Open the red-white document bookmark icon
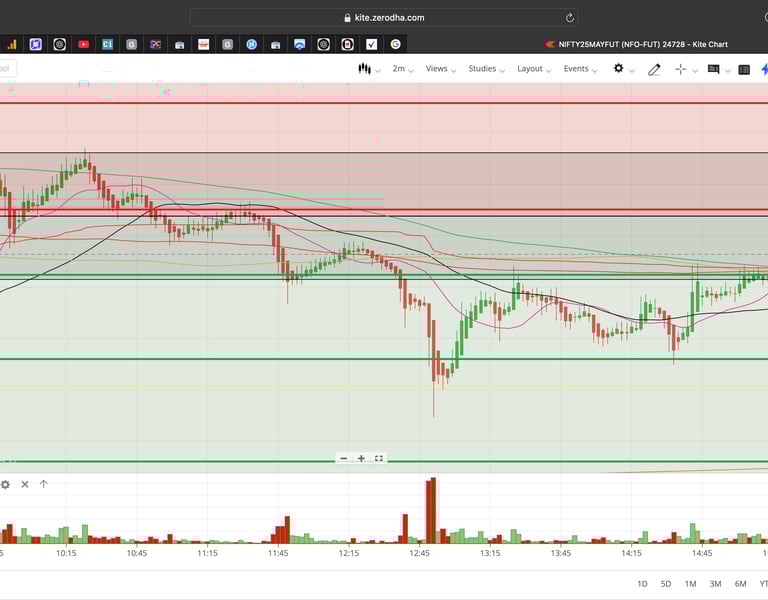 coord(203,45)
